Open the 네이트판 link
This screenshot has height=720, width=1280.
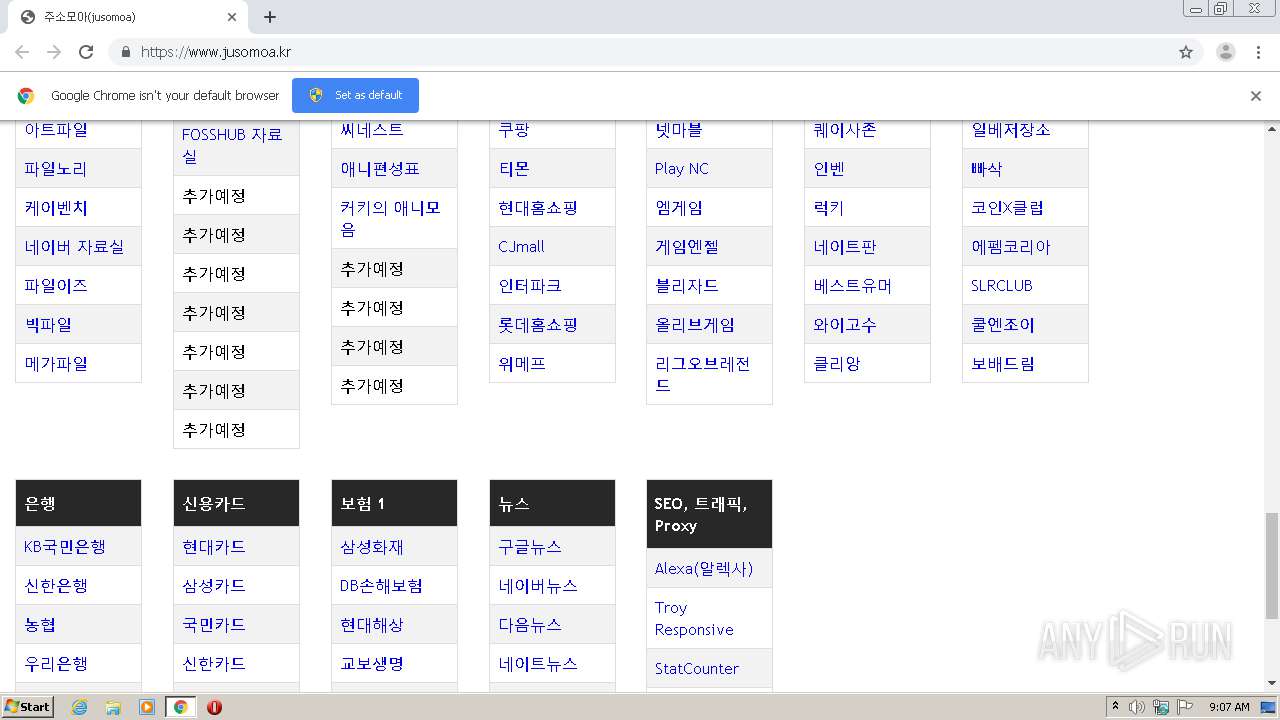pos(845,247)
